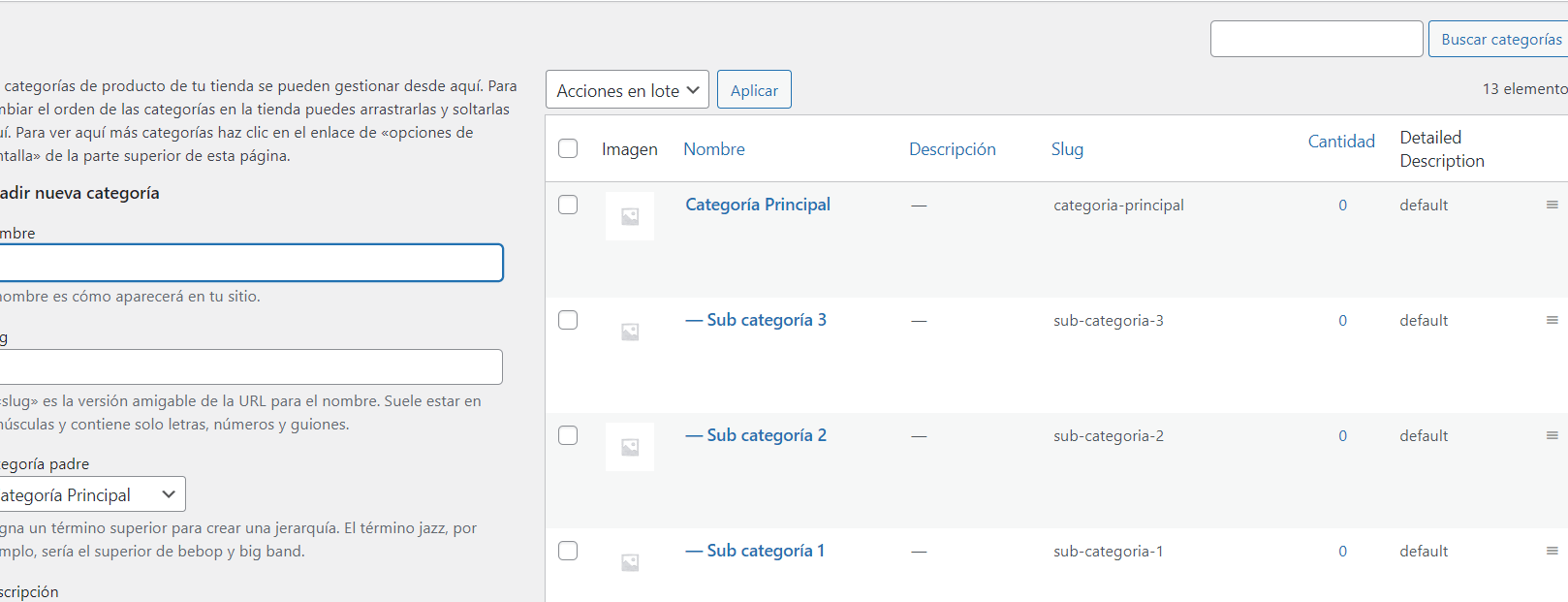Tick the select-all checkbox in table header
1568x602 pixels.
pyautogui.click(x=568, y=148)
